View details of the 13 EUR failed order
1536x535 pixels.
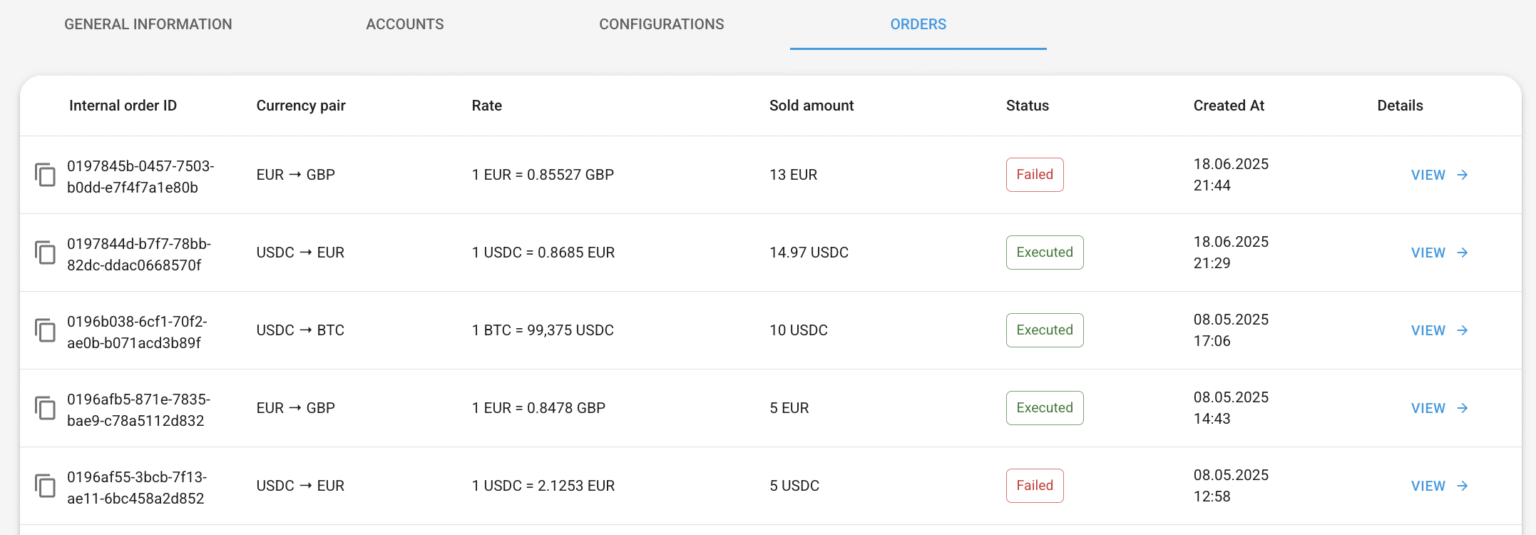[1439, 175]
